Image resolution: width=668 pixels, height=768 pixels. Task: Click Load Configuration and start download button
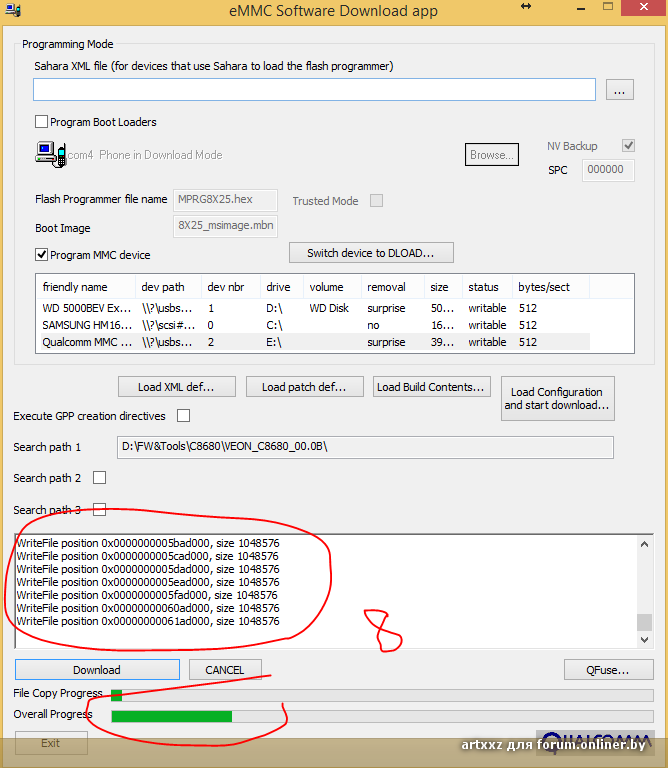coord(558,398)
